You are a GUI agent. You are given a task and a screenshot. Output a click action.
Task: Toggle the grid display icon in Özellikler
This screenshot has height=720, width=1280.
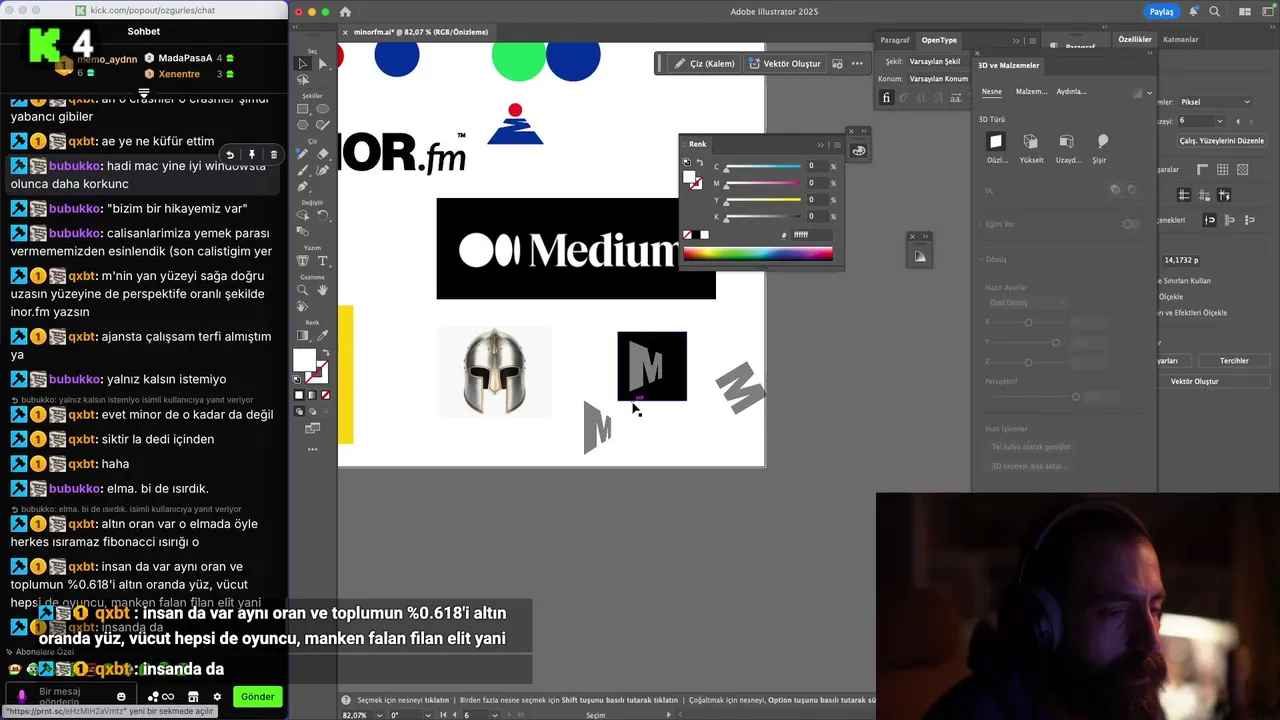[x=1223, y=170]
